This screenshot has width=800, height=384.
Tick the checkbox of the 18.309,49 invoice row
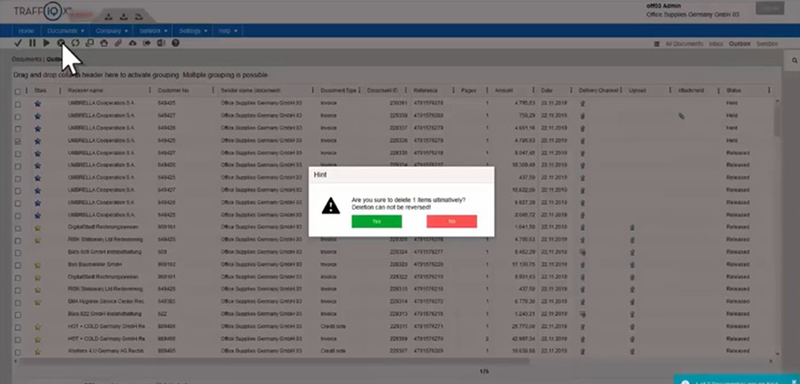tap(18, 166)
